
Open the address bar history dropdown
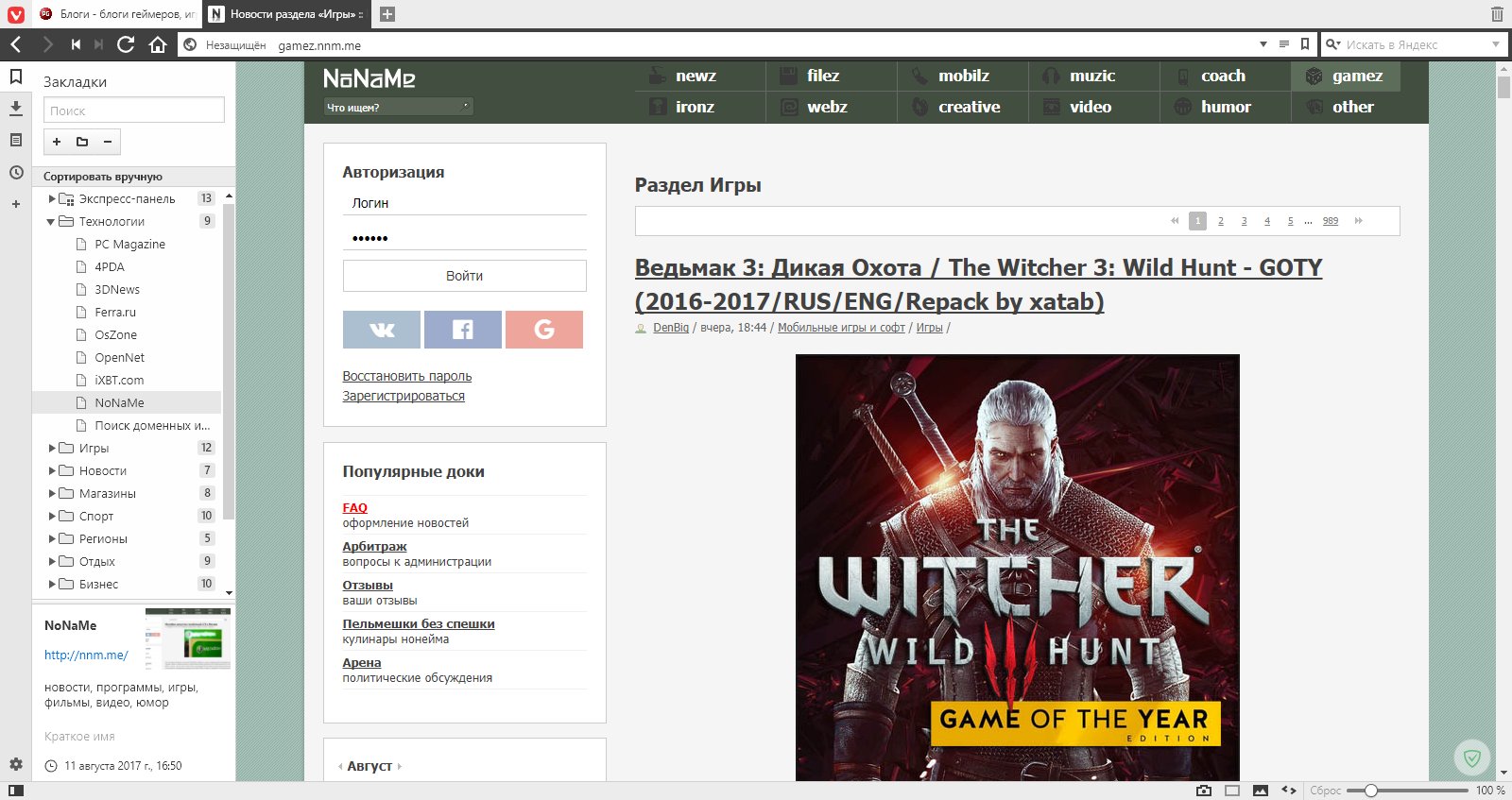pos(1263,44)
